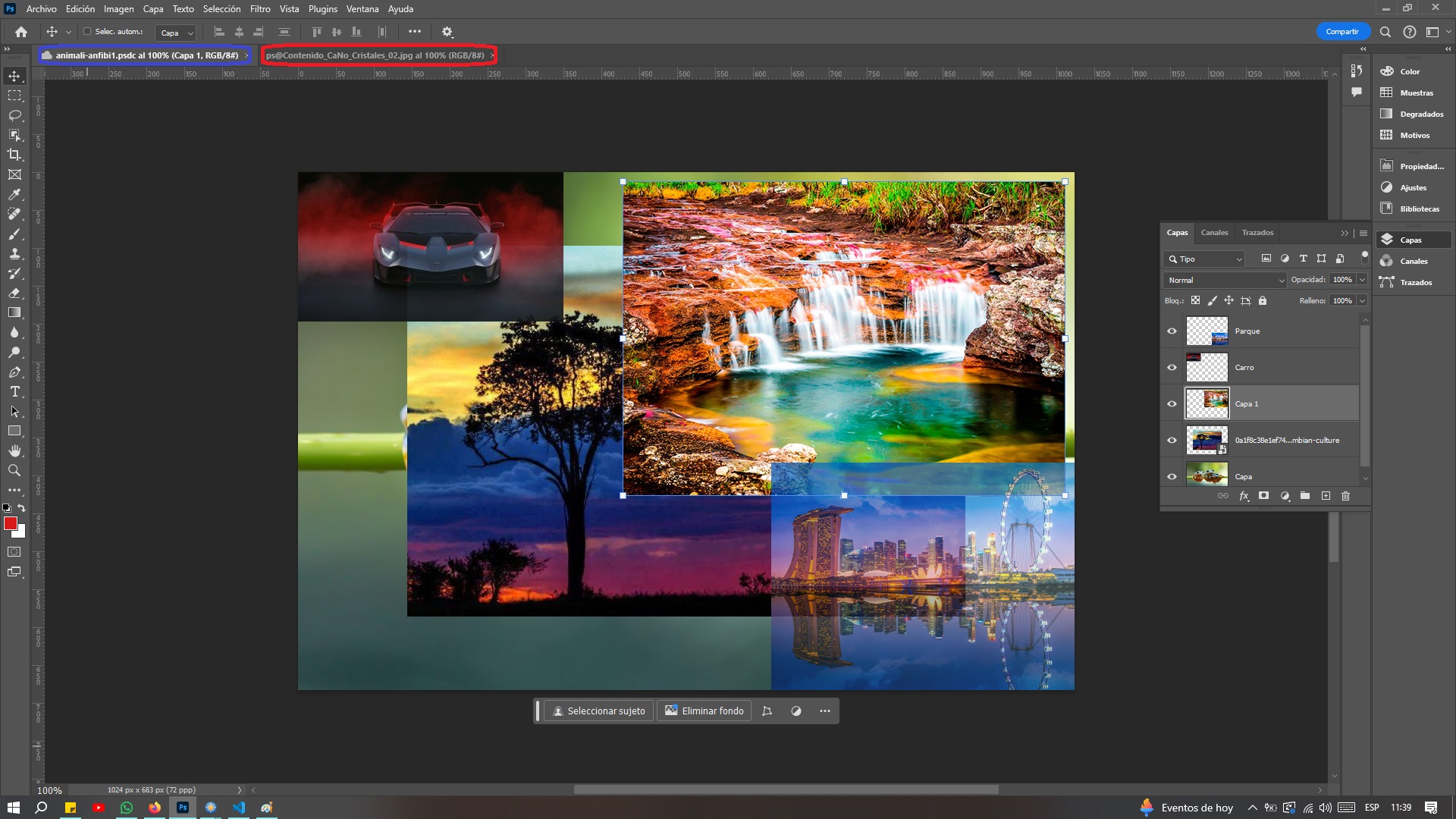Select the Dodge tool
Image resolution: width=1456 pixels, height=819 pixels.
[x=14, y=352]
